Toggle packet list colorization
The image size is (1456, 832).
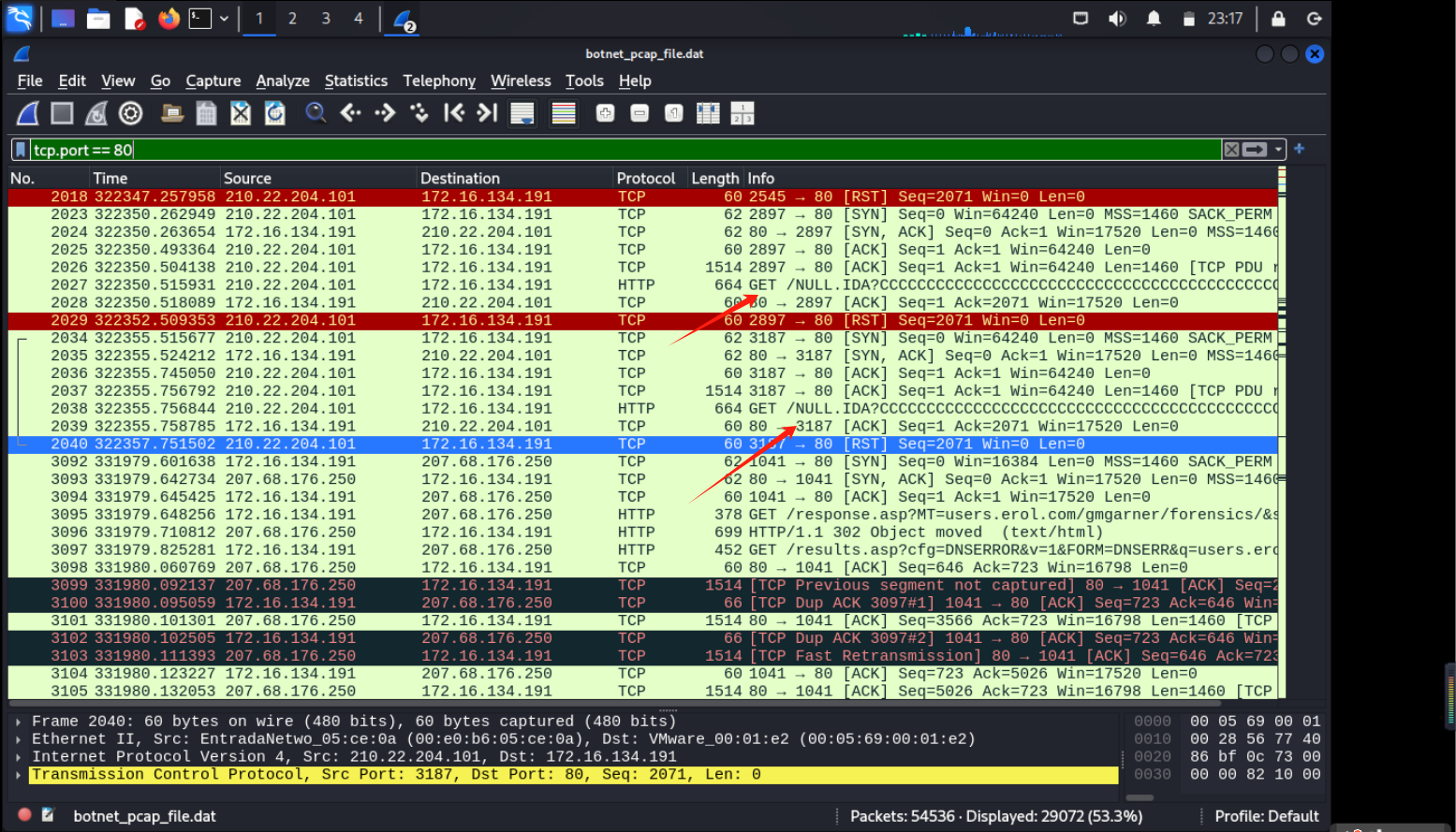pos(564,113)
